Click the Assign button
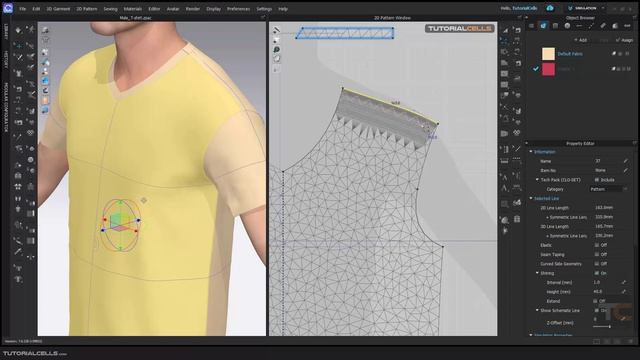 coord(625,40)
